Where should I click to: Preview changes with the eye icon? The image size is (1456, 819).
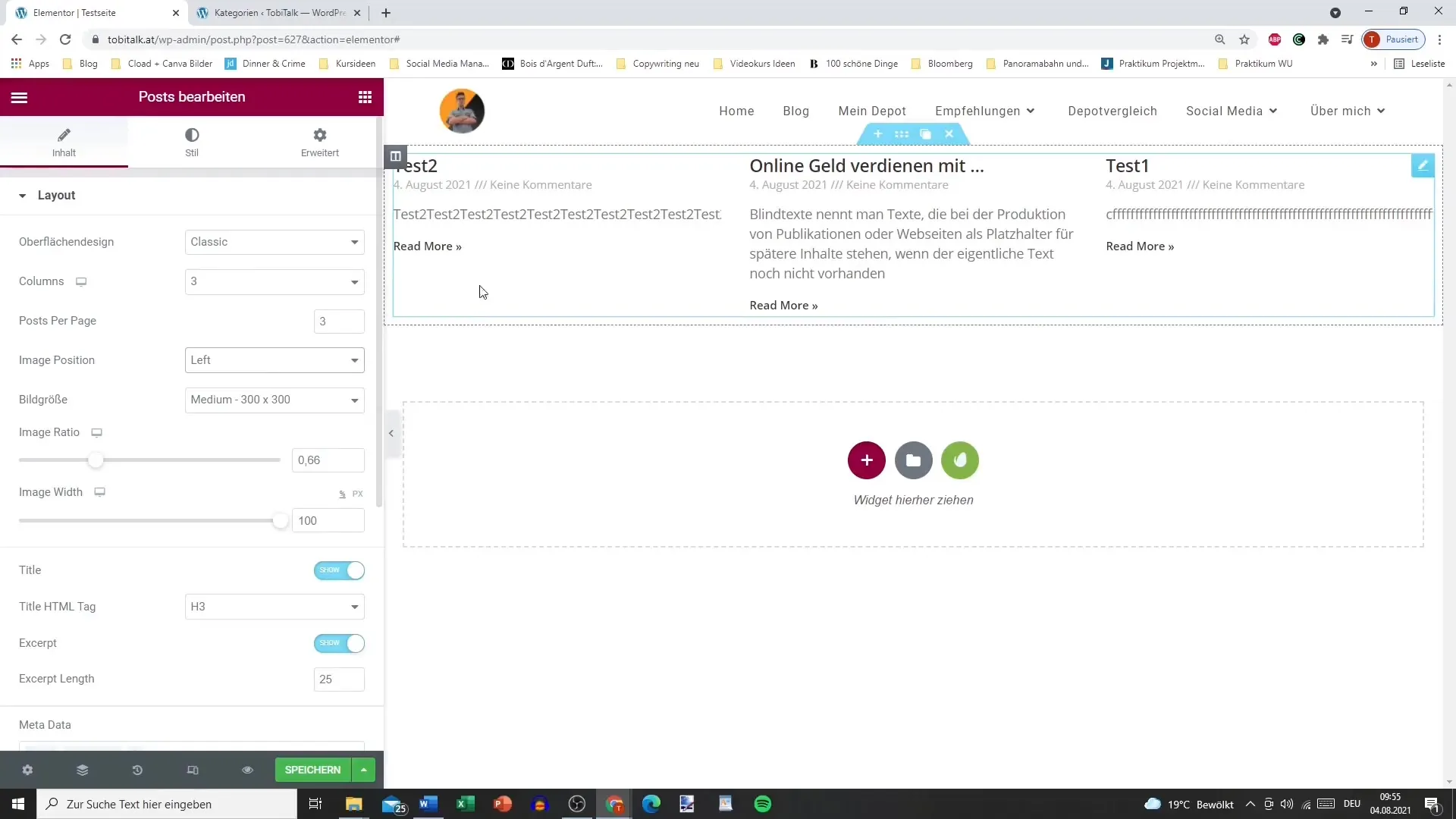247,770
